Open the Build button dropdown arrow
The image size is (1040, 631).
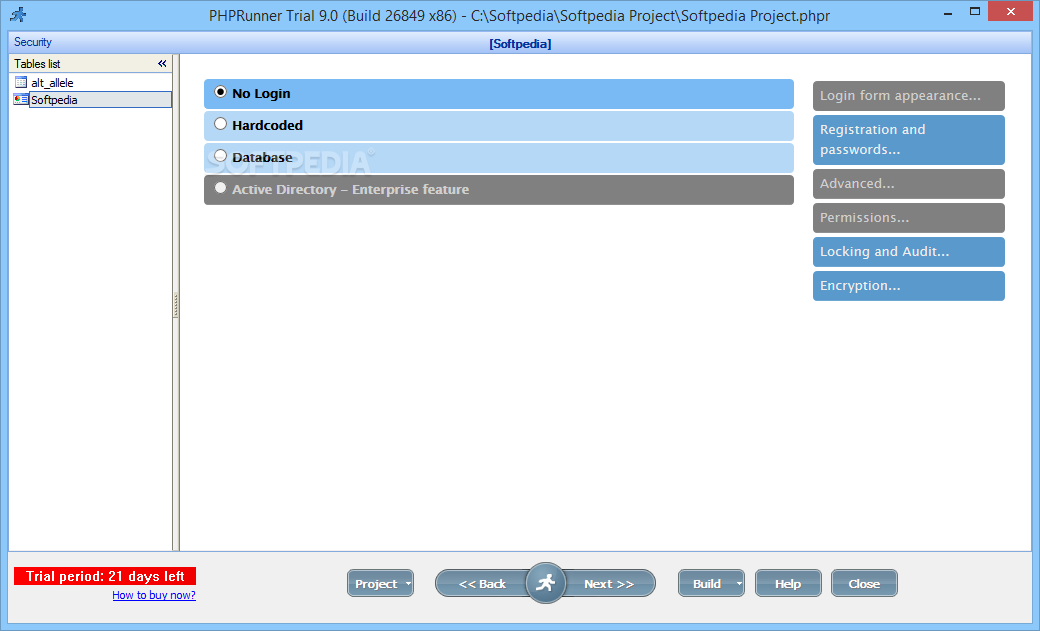[739, 584]
